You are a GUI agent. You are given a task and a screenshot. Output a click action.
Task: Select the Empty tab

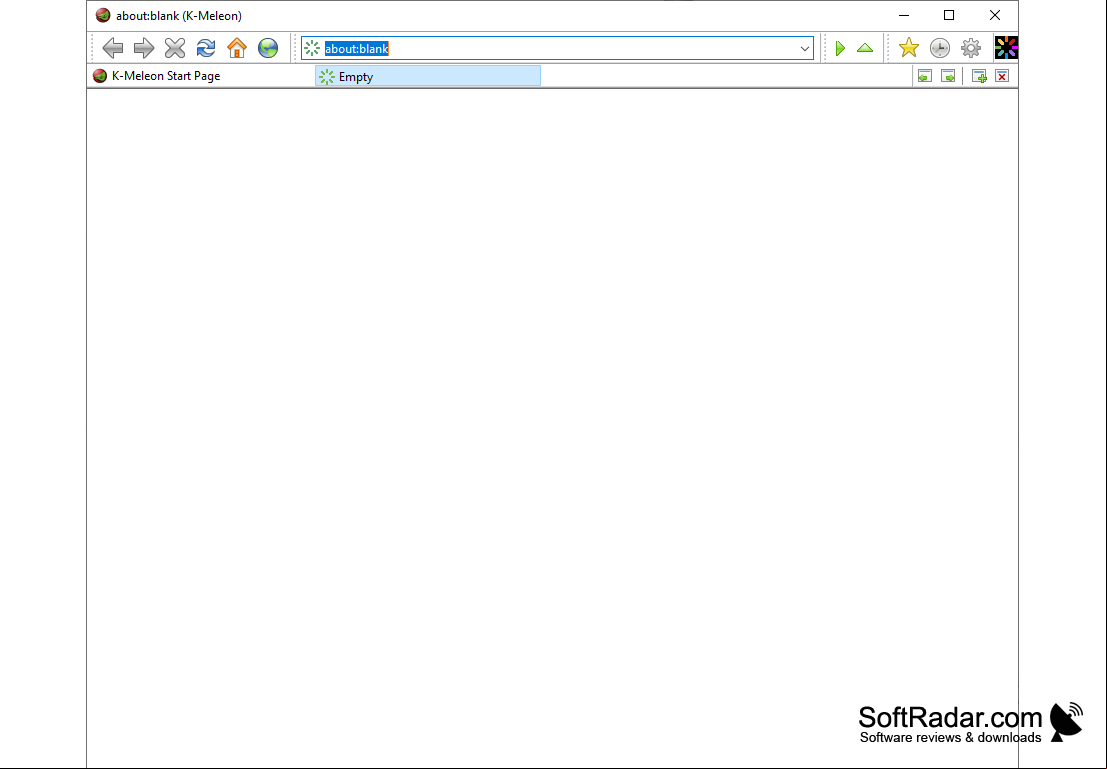(x=428, y=76)
